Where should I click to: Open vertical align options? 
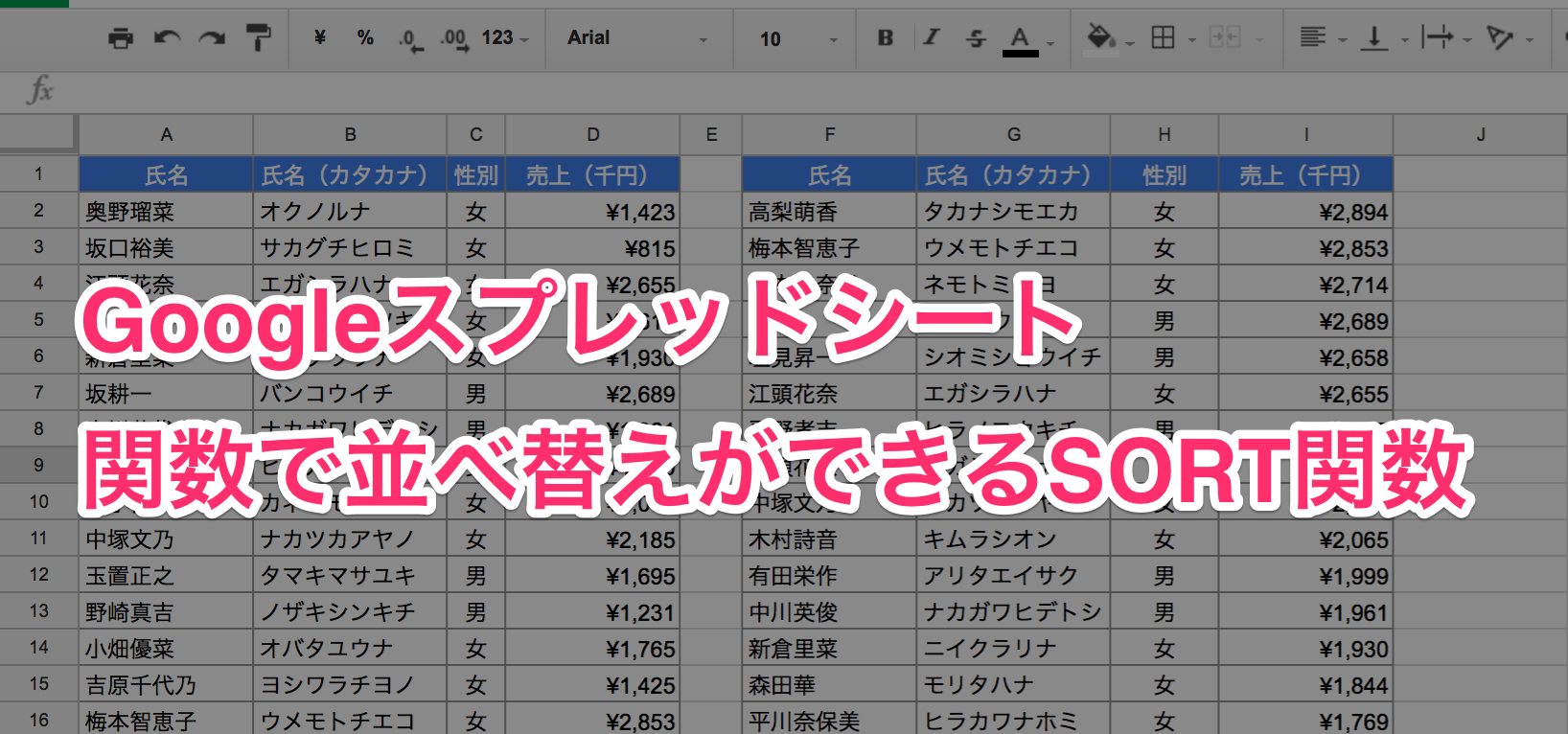point(1374,38)
